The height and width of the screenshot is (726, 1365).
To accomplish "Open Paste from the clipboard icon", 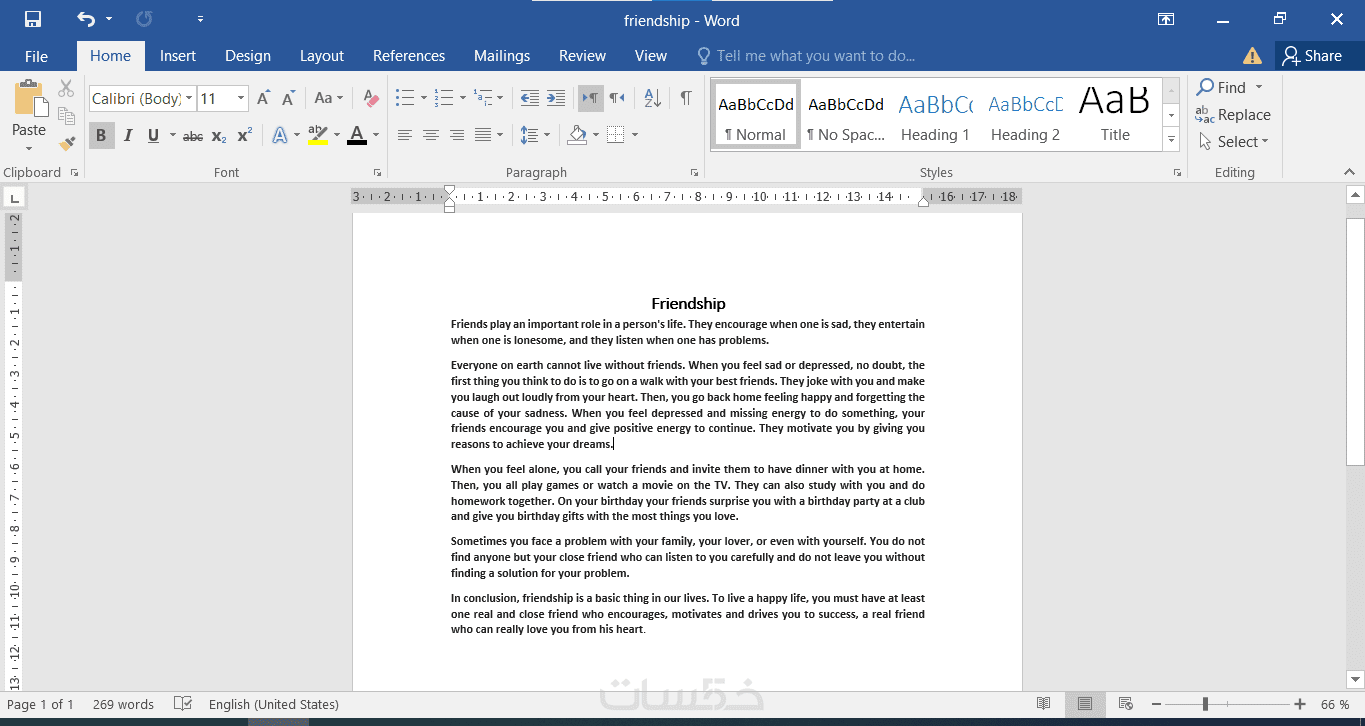I will (29, 100).
